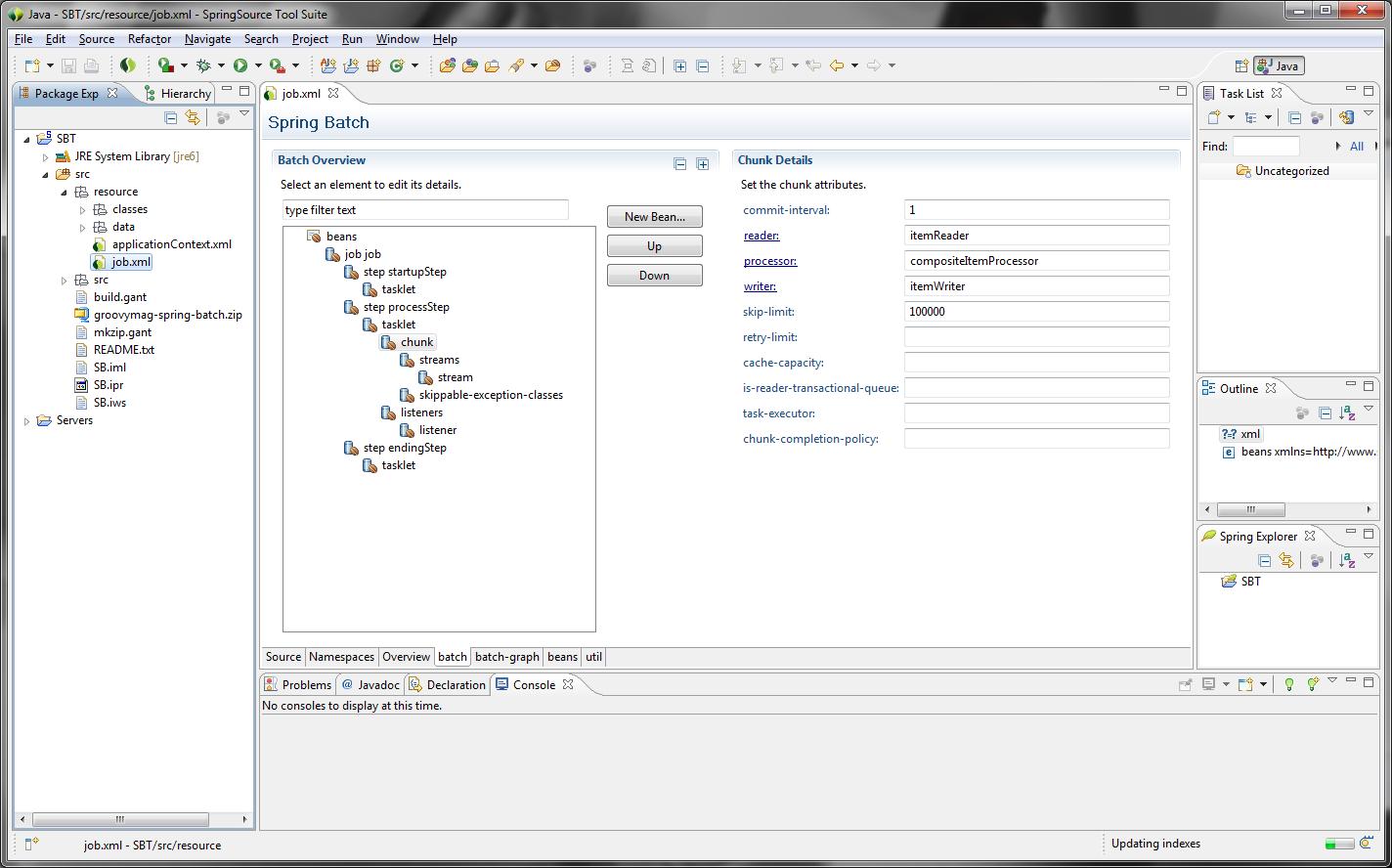
Task: Open Package Explorer view menu triangle
Action: click(x=244, y=115)
